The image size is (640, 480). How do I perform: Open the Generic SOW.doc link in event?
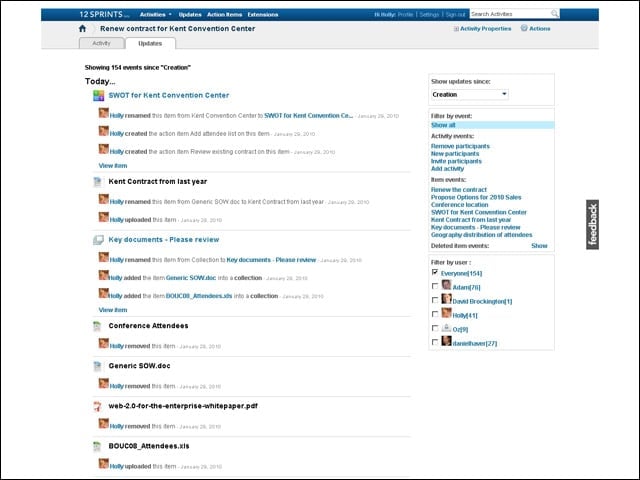click(x=191, y=278)
